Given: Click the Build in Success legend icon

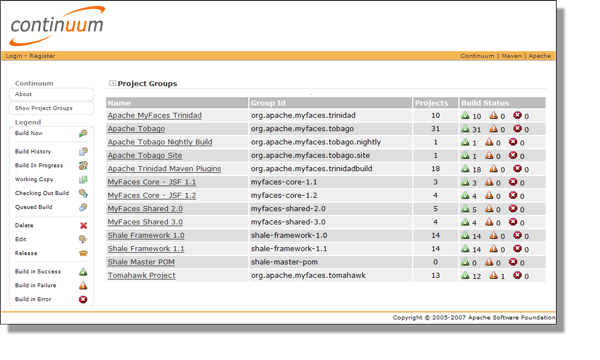Looking at the screenshot, I should click(83, 272).
